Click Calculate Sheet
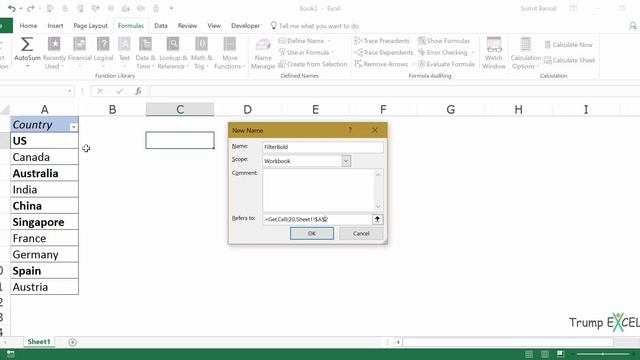The width and height of the screenshot is (640, 360). (x=569, y=60)
